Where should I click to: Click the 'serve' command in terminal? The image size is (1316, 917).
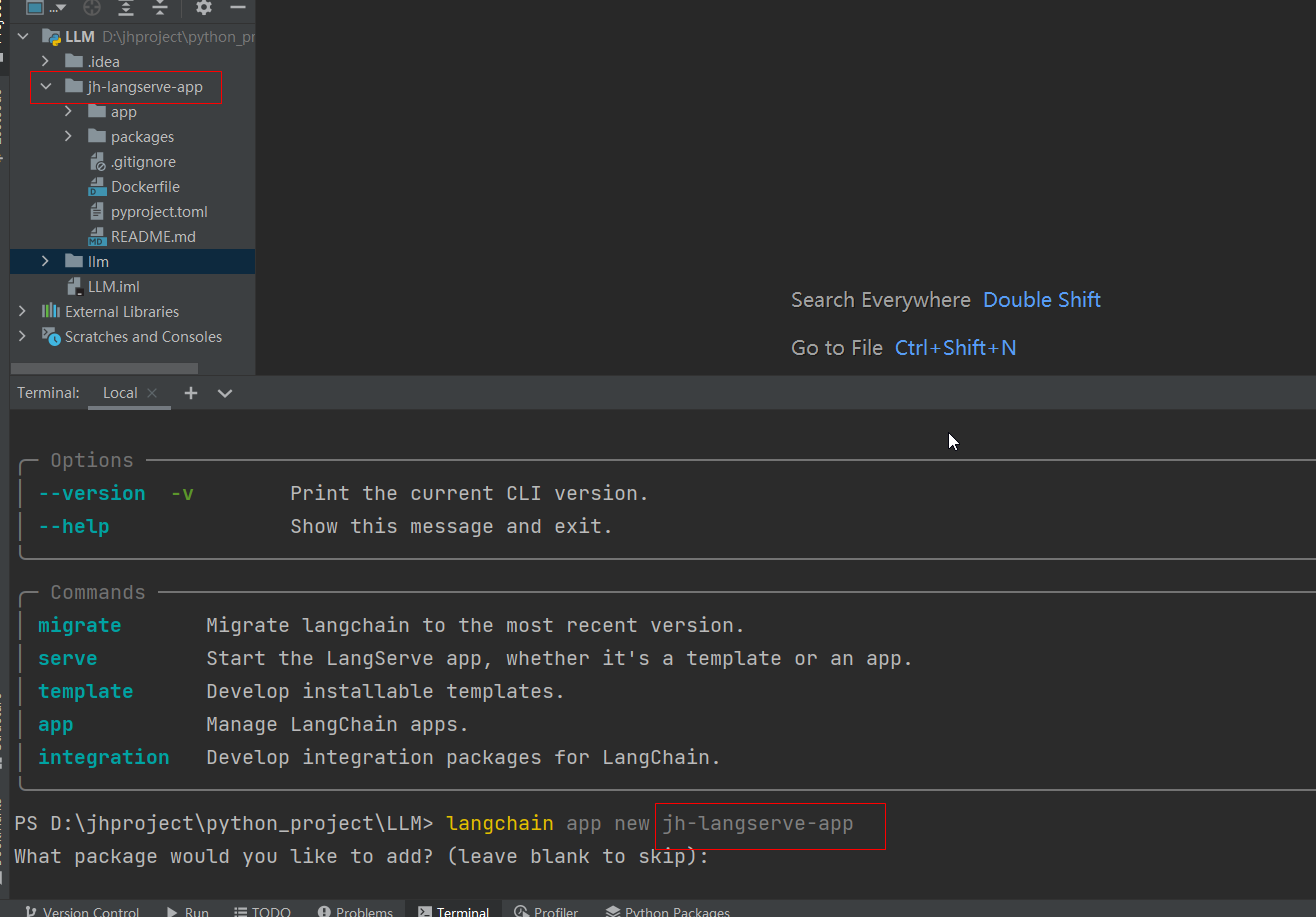(68, 658)
